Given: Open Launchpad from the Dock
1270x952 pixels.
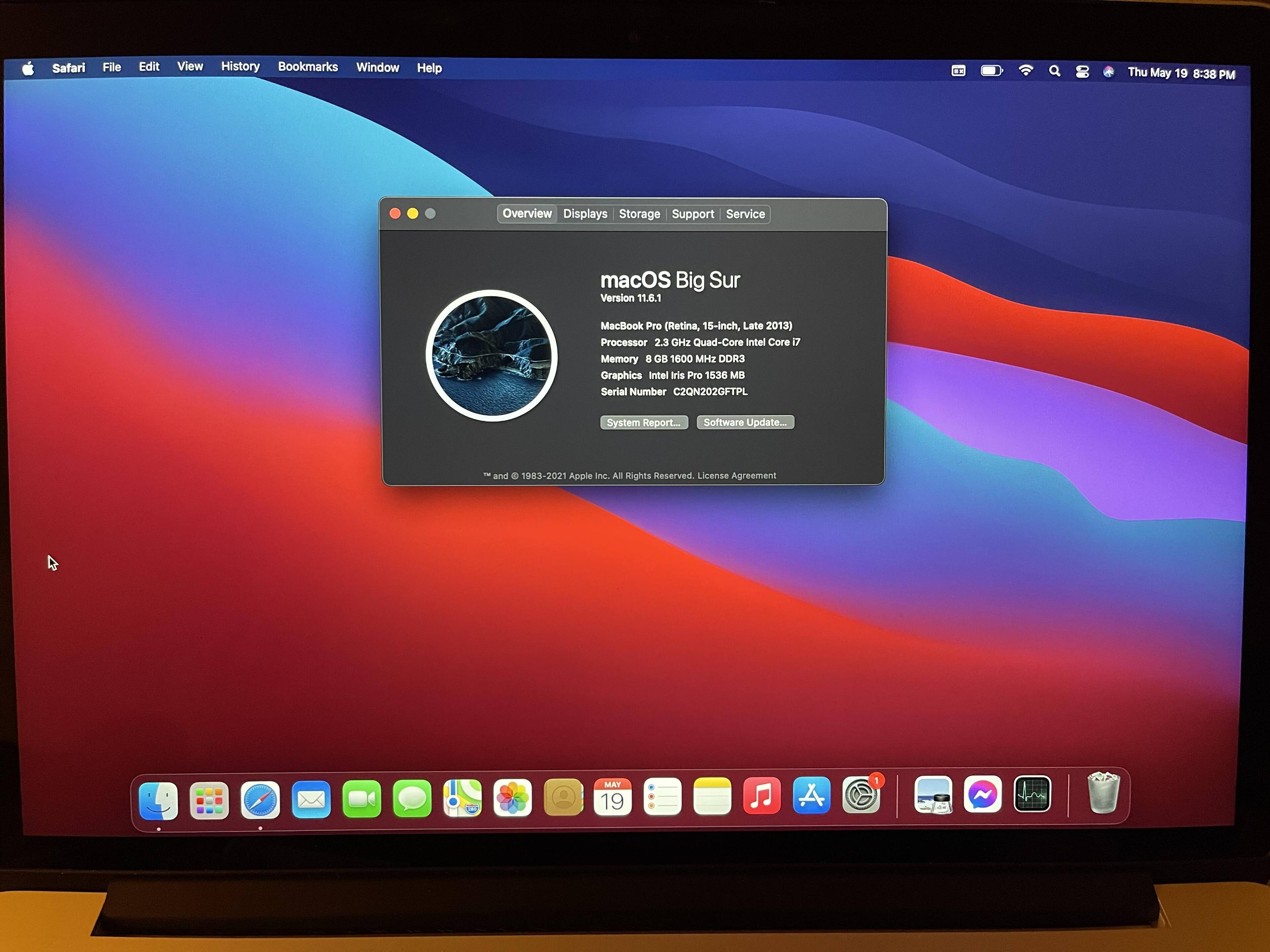Looking at the screenshot, I should (209, 801).
